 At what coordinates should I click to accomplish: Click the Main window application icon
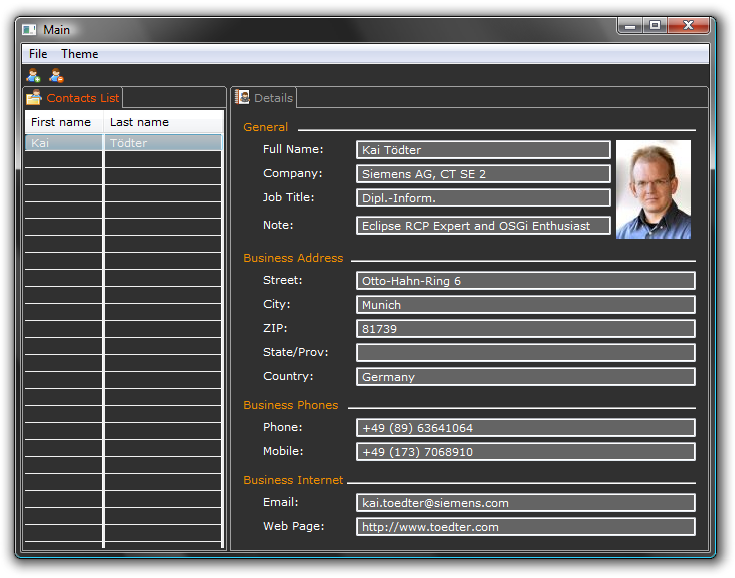29,30
